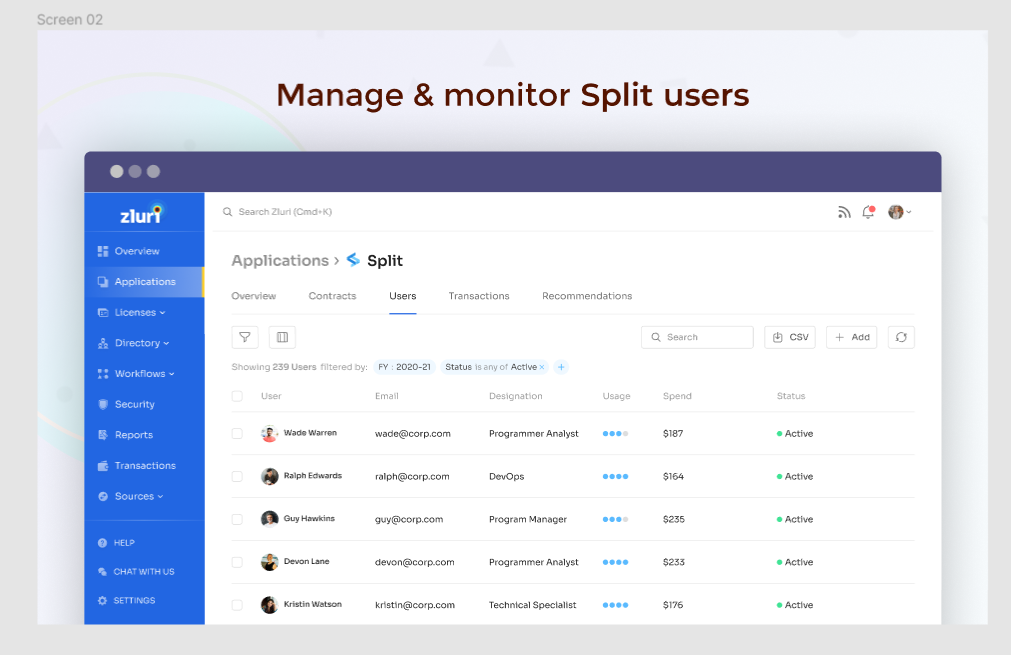Click Wade Warren's avatar
This screenshot has width=1011, height=655.
269,434
